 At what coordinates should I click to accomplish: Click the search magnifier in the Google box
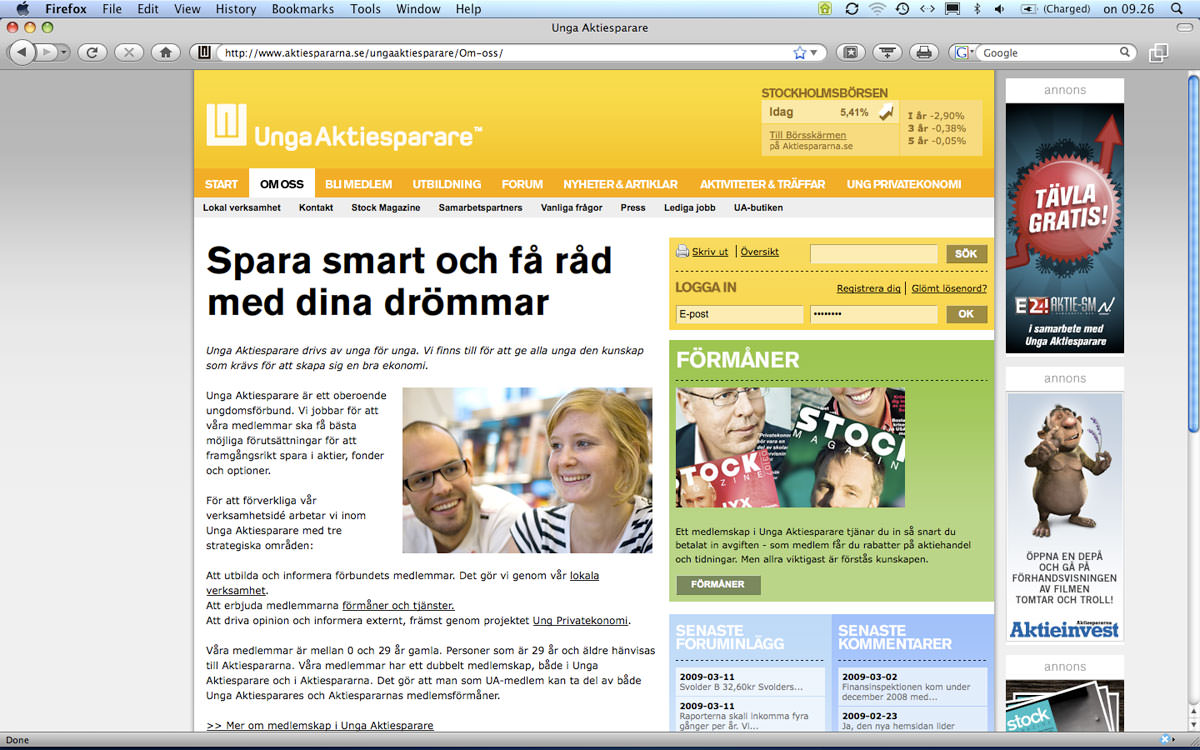pos(1126,52)
